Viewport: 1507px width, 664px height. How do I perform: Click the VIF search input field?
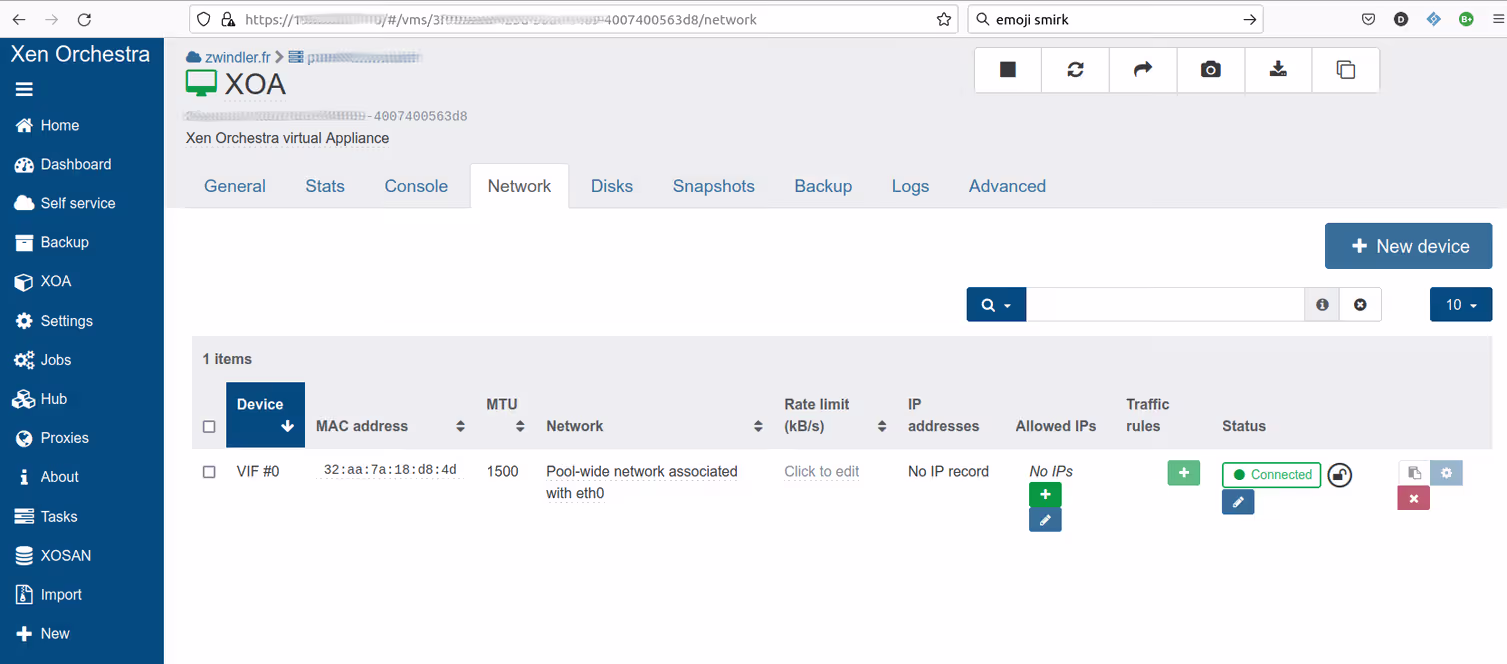pyautogui.click(x=1165, y=305)
